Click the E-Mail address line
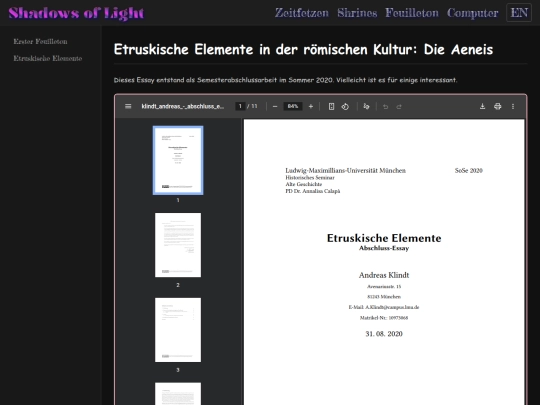This screenshot has height=405, width=540. [384, 307]
